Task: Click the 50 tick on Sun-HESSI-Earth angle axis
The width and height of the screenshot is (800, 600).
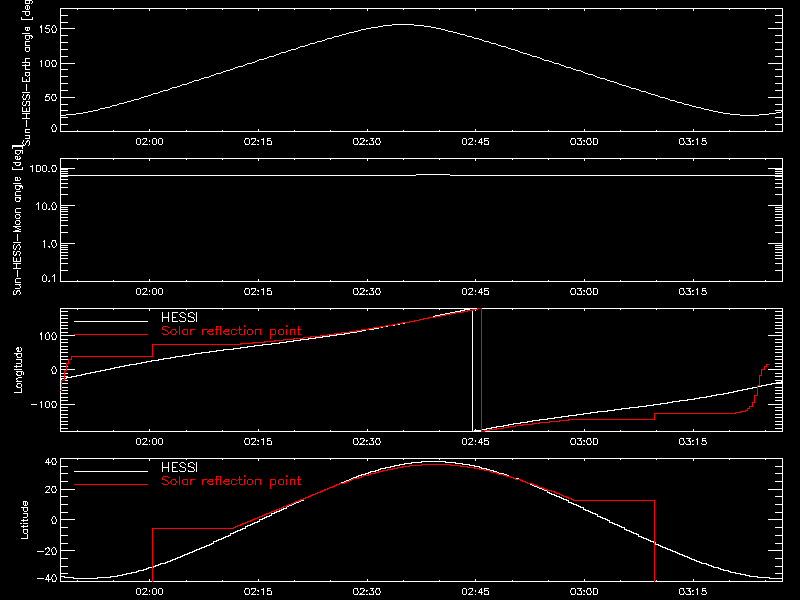Action: tap(51, 97)
